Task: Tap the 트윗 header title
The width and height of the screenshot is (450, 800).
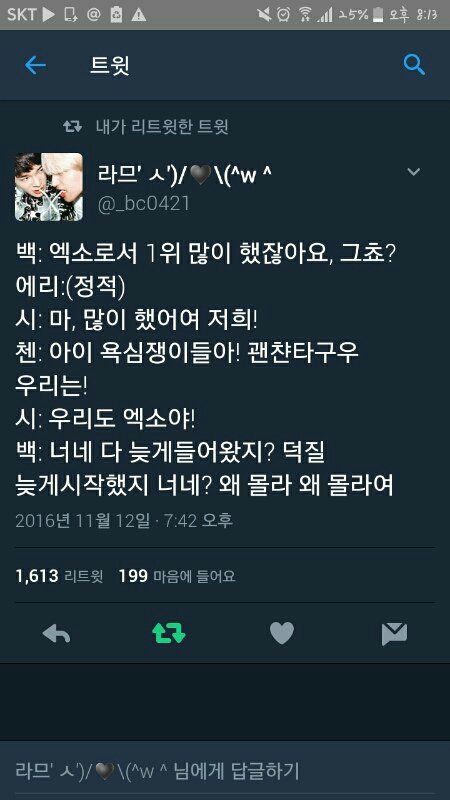Action: click(x=110, y=65)
